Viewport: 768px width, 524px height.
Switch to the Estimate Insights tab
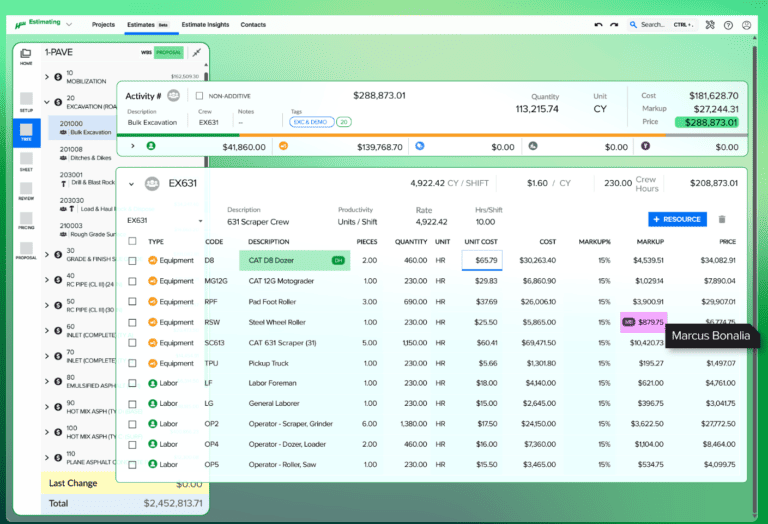pos(204,24)
